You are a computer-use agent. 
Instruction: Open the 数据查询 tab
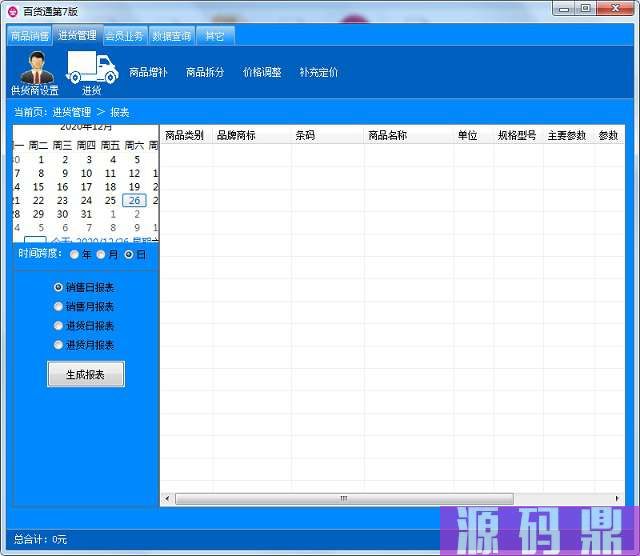coord(171,36)
